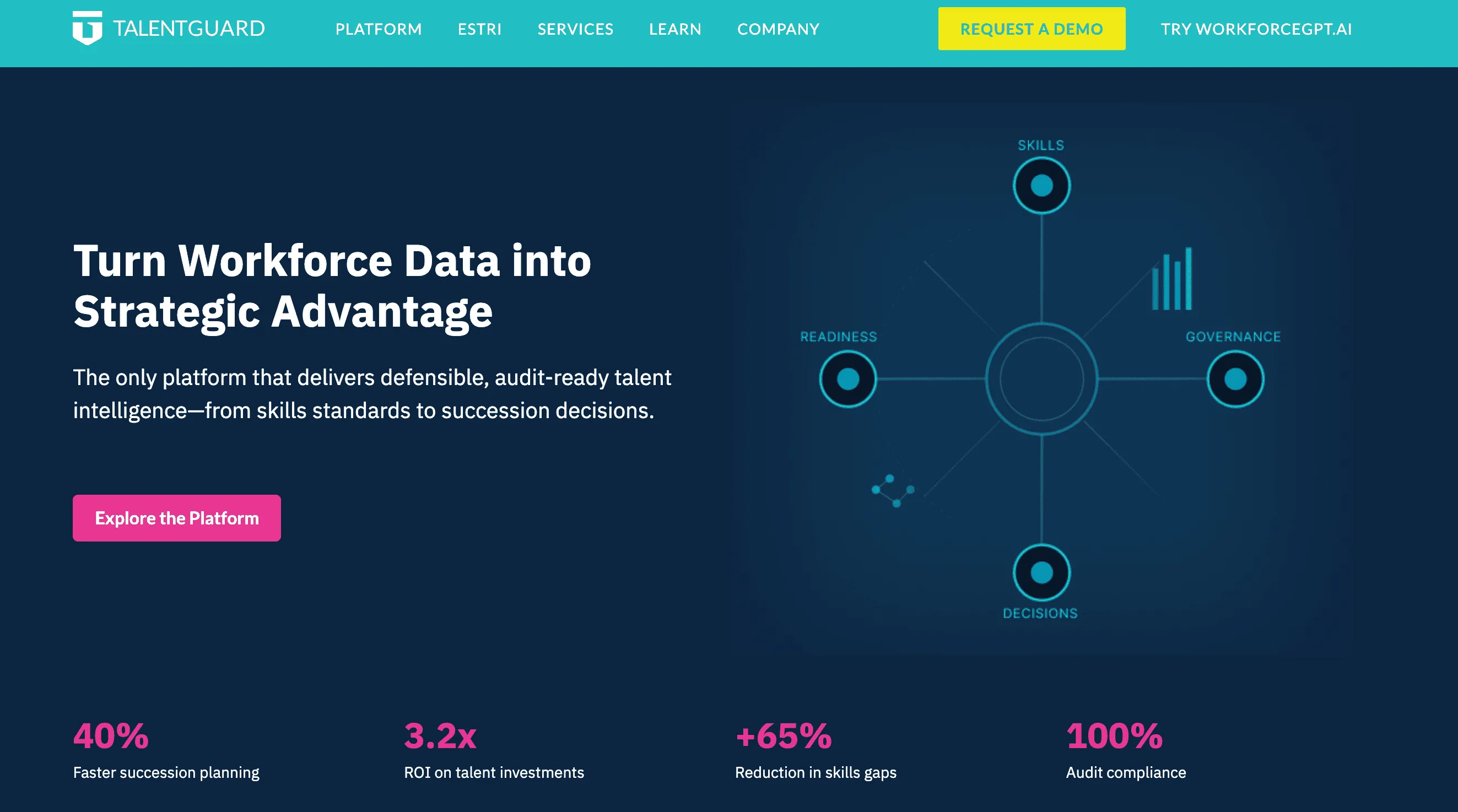Click the Explore the Platform button
The image size is (1458, 812).
176,518
